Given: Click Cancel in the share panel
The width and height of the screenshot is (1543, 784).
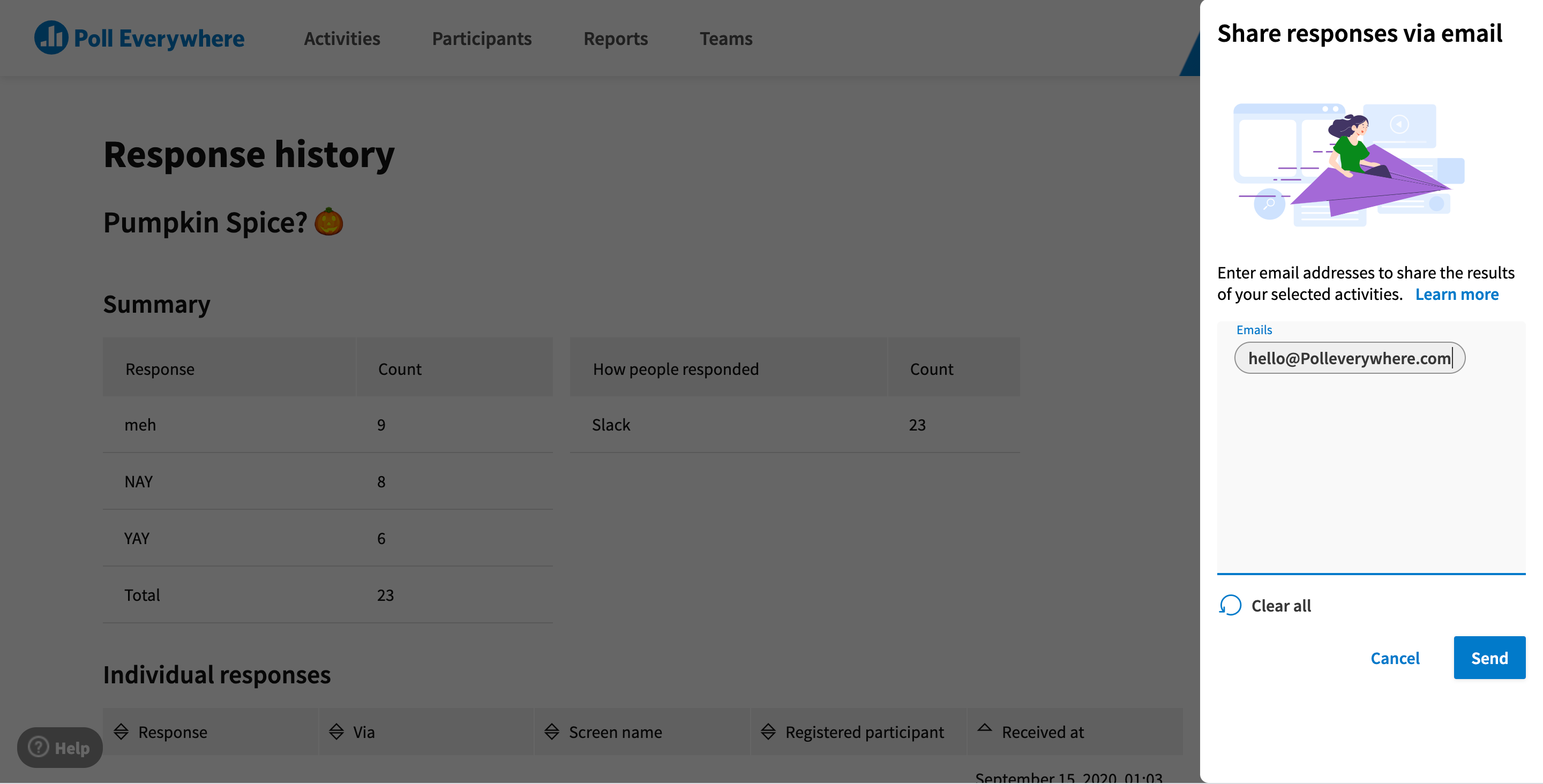Looking at the screenshot, I should [1395, 658].
